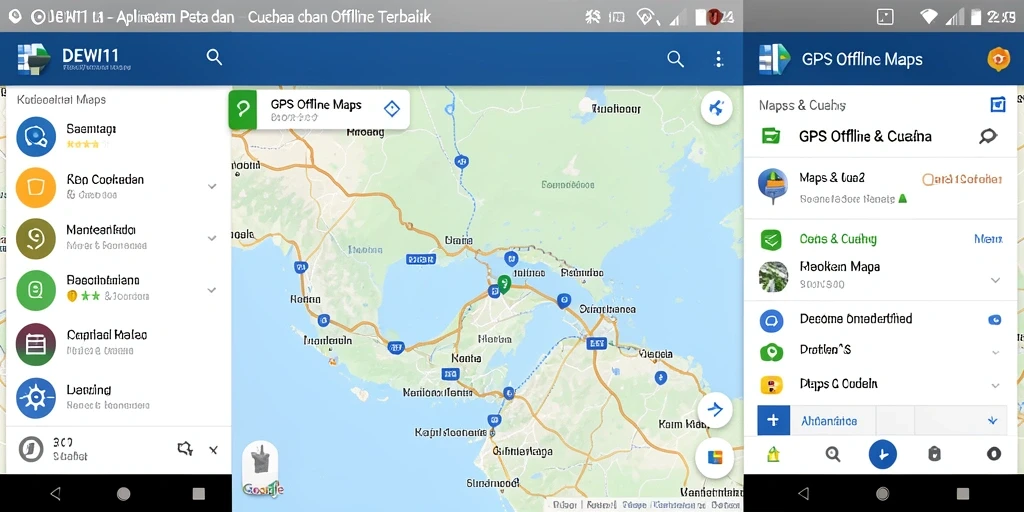Tap clipboard icon in right panel bottom navigation
This screenshot has width=1024, height=512.
coord(935,454)
